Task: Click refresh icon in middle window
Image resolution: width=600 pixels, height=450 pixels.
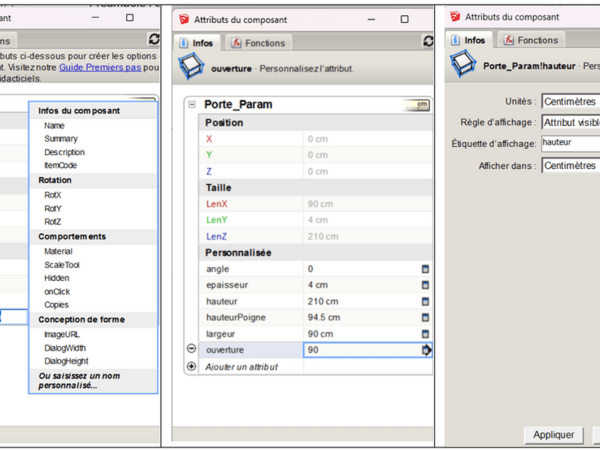Action: point(434,41)
